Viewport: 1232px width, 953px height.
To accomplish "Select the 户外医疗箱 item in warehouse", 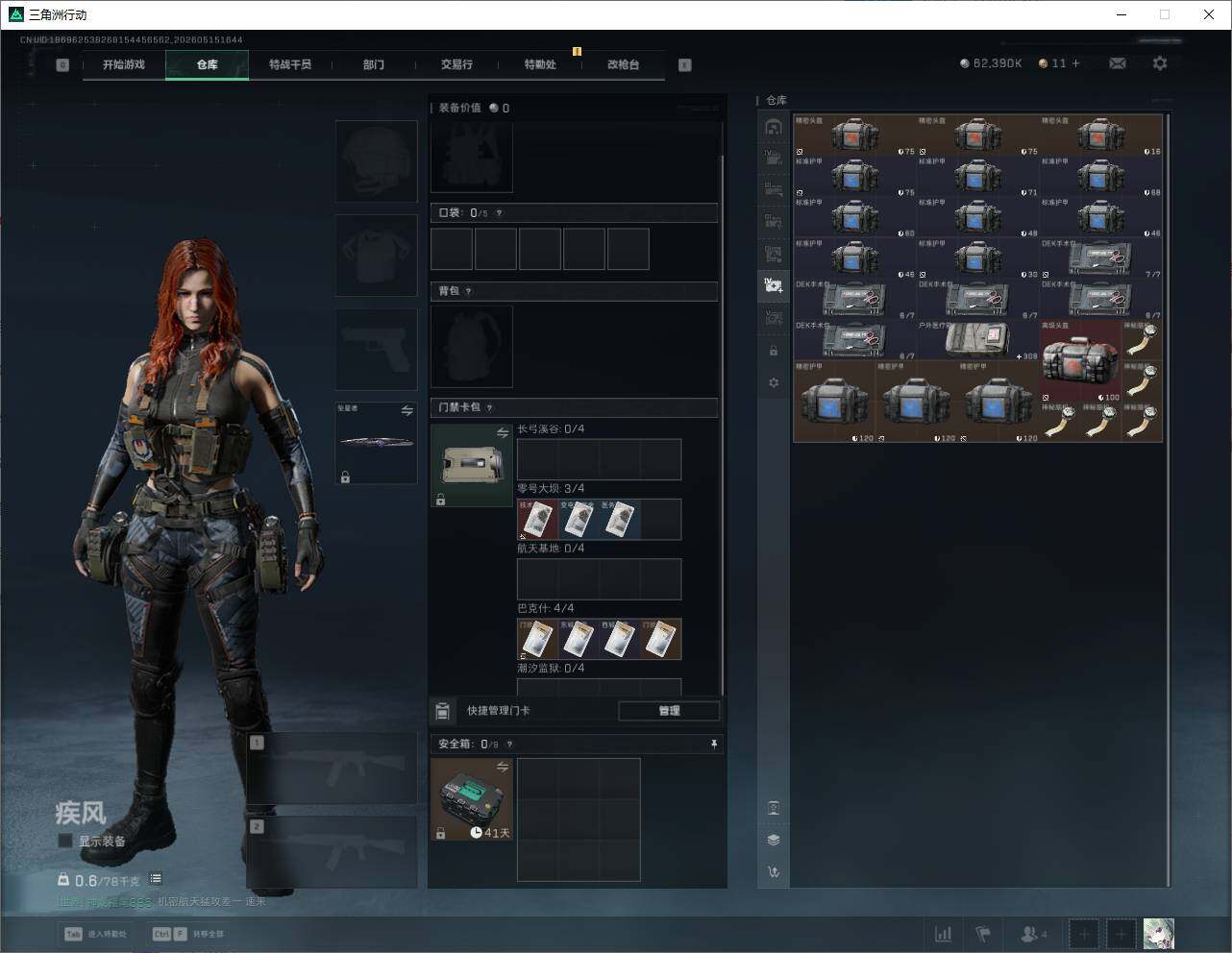I will click(x=978, y=341).
